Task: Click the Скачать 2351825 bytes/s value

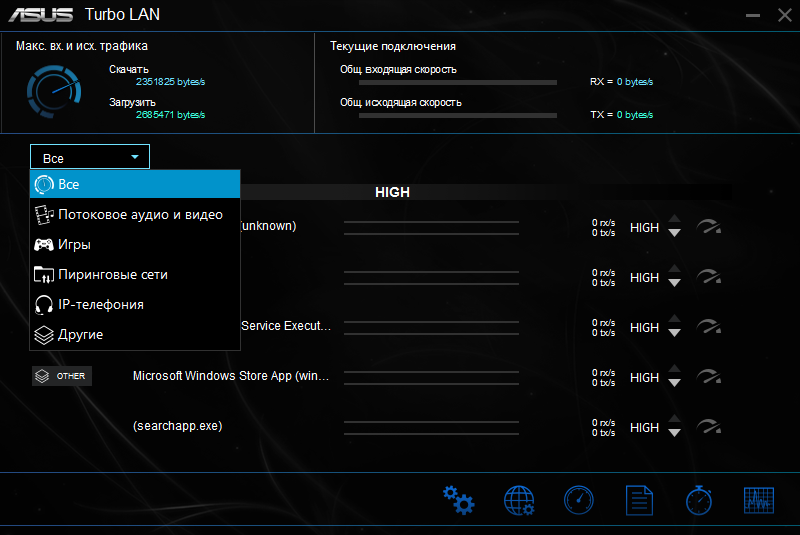Action: tap(170, 82)
